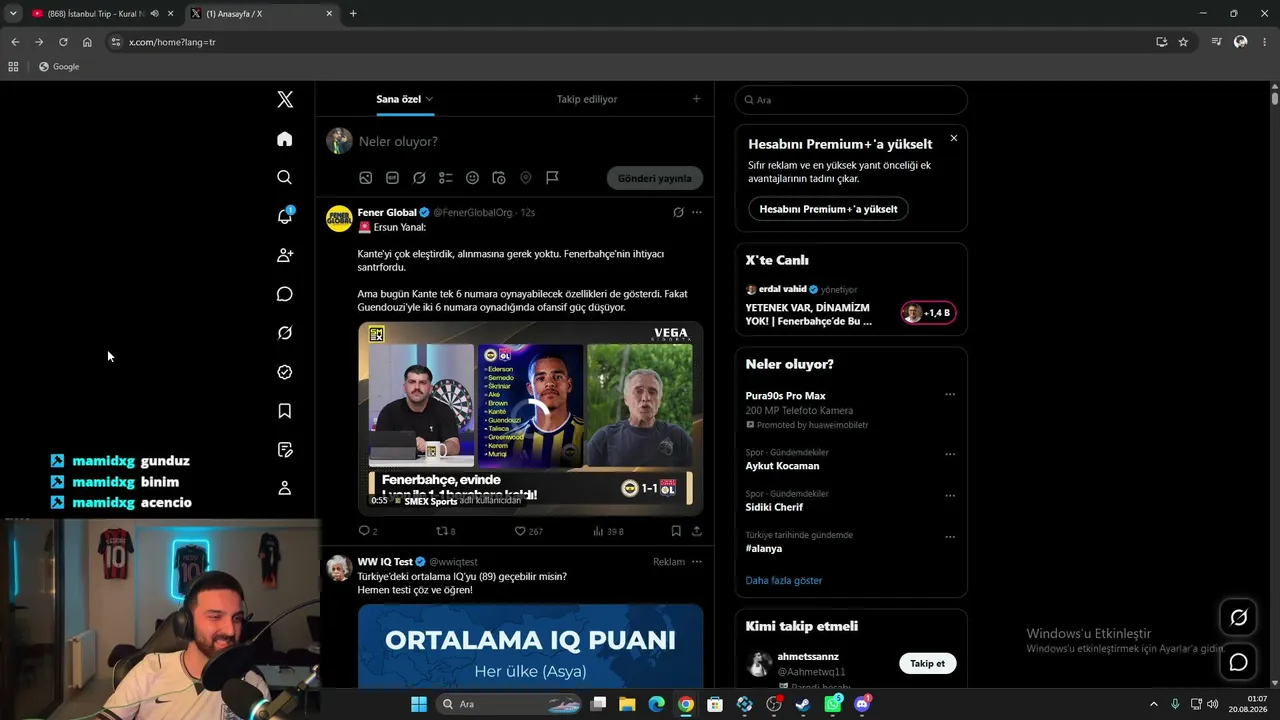Open the verified badge icon in the sidebar

click(x=285, y=372)
